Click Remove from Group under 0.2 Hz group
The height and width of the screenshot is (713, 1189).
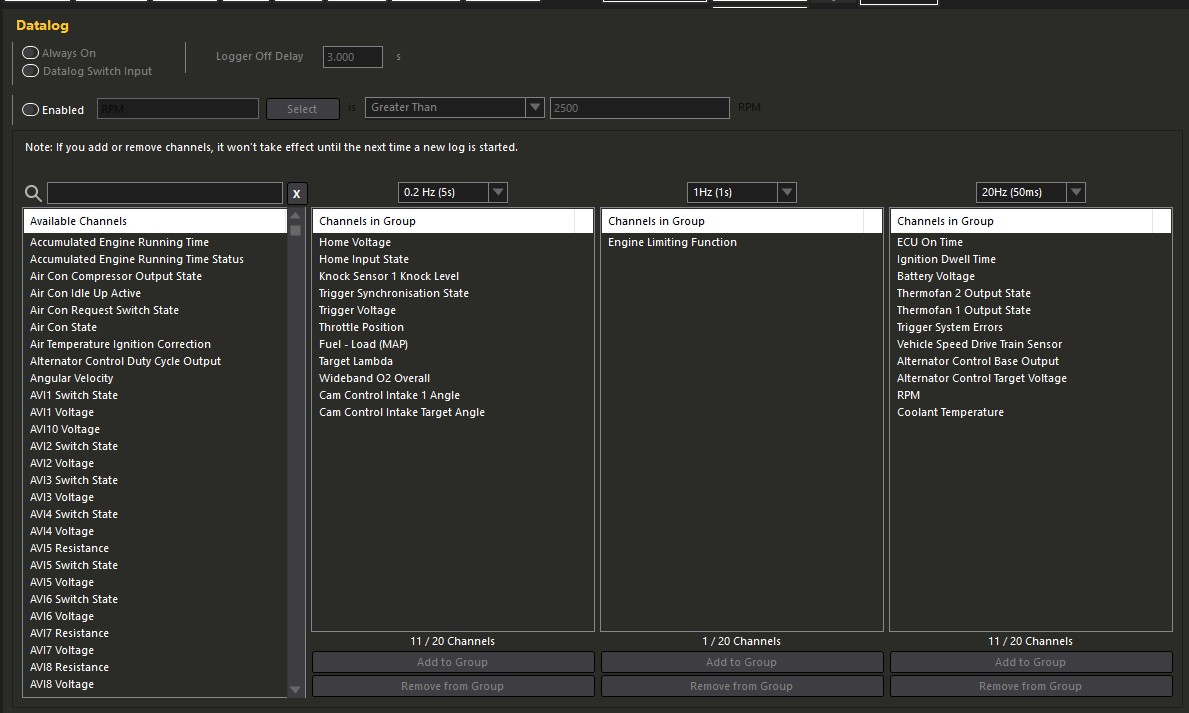click(453, 686)
